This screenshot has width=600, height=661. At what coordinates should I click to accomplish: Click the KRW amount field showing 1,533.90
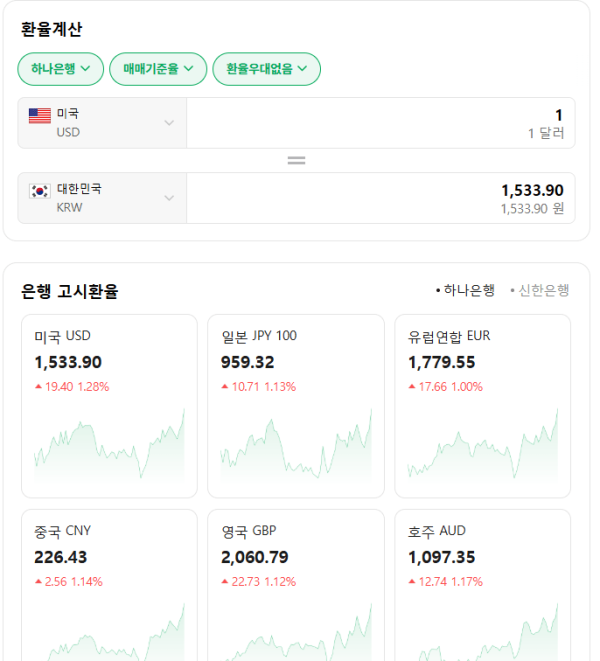381,198
